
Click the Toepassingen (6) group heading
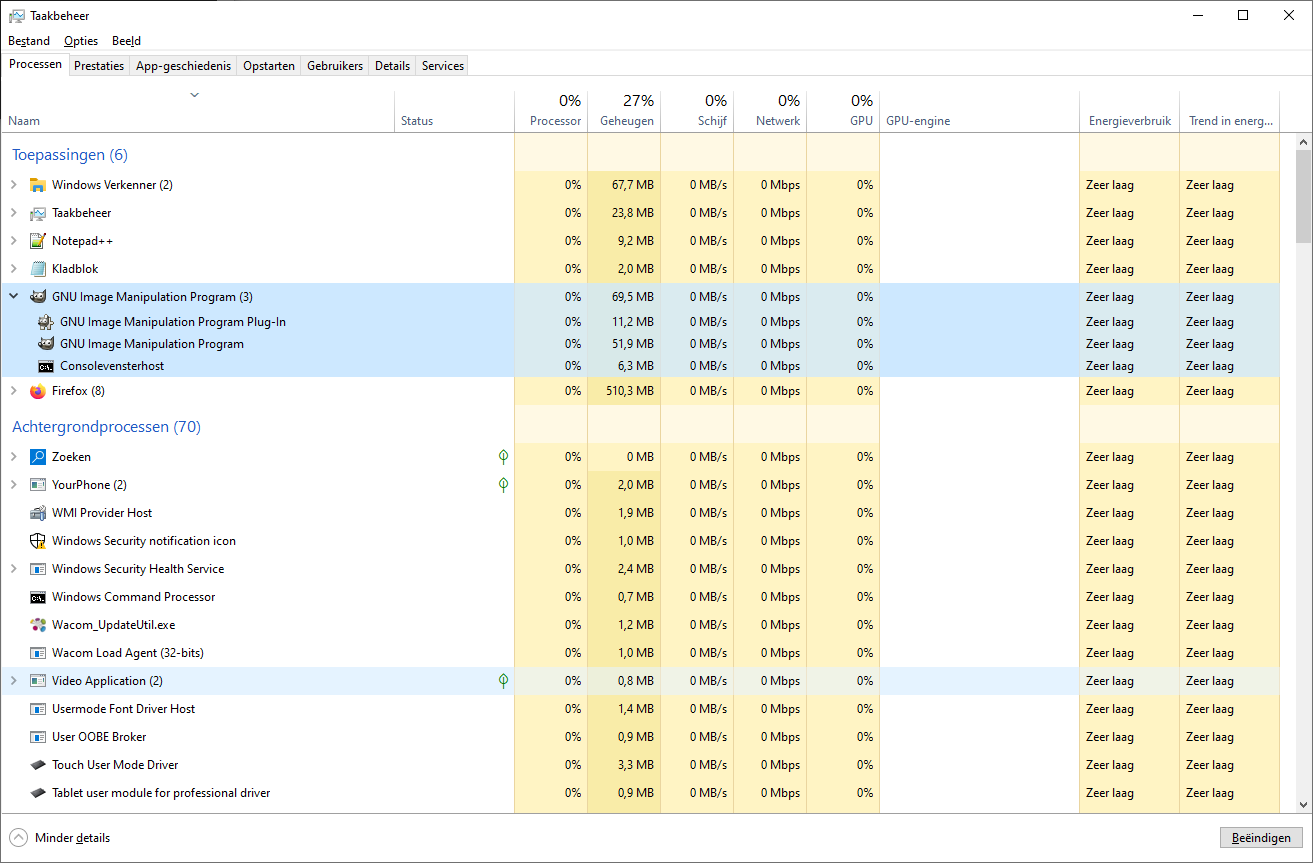tap(70, 155)
